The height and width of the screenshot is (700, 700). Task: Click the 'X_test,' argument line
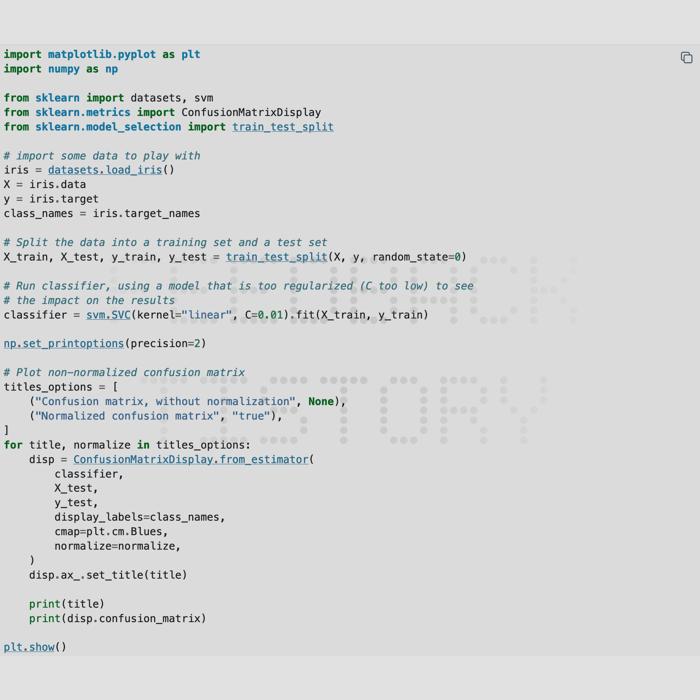point(76,488)
